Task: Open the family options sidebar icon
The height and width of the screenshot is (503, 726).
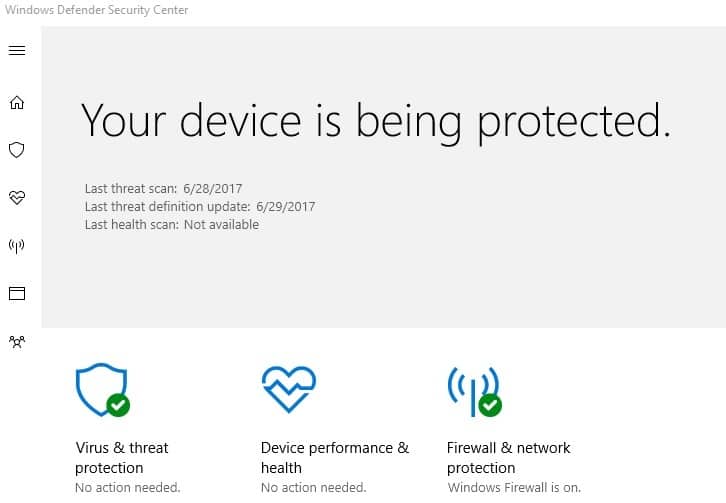Action: pyautogui.click(x=17, y=342)
